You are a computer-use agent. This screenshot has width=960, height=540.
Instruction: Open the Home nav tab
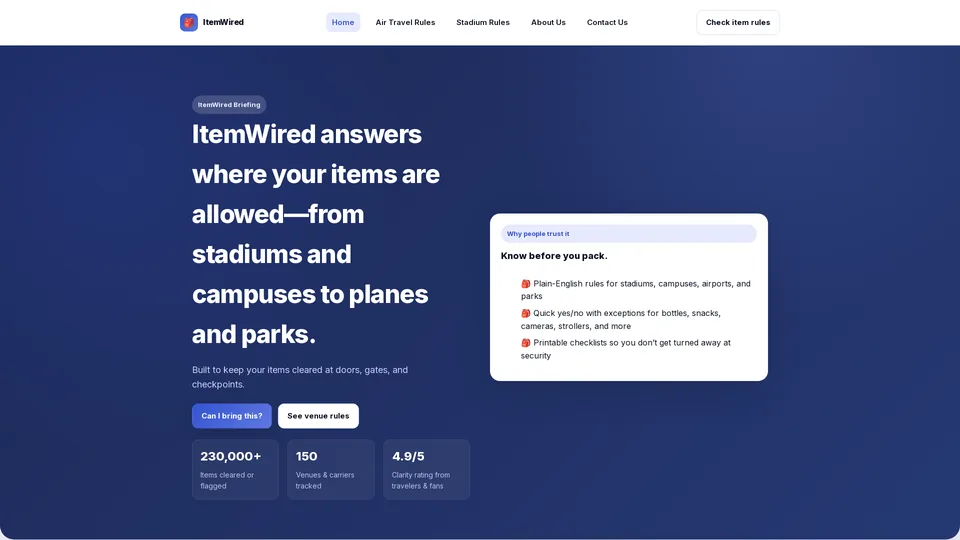pos(343,22)
